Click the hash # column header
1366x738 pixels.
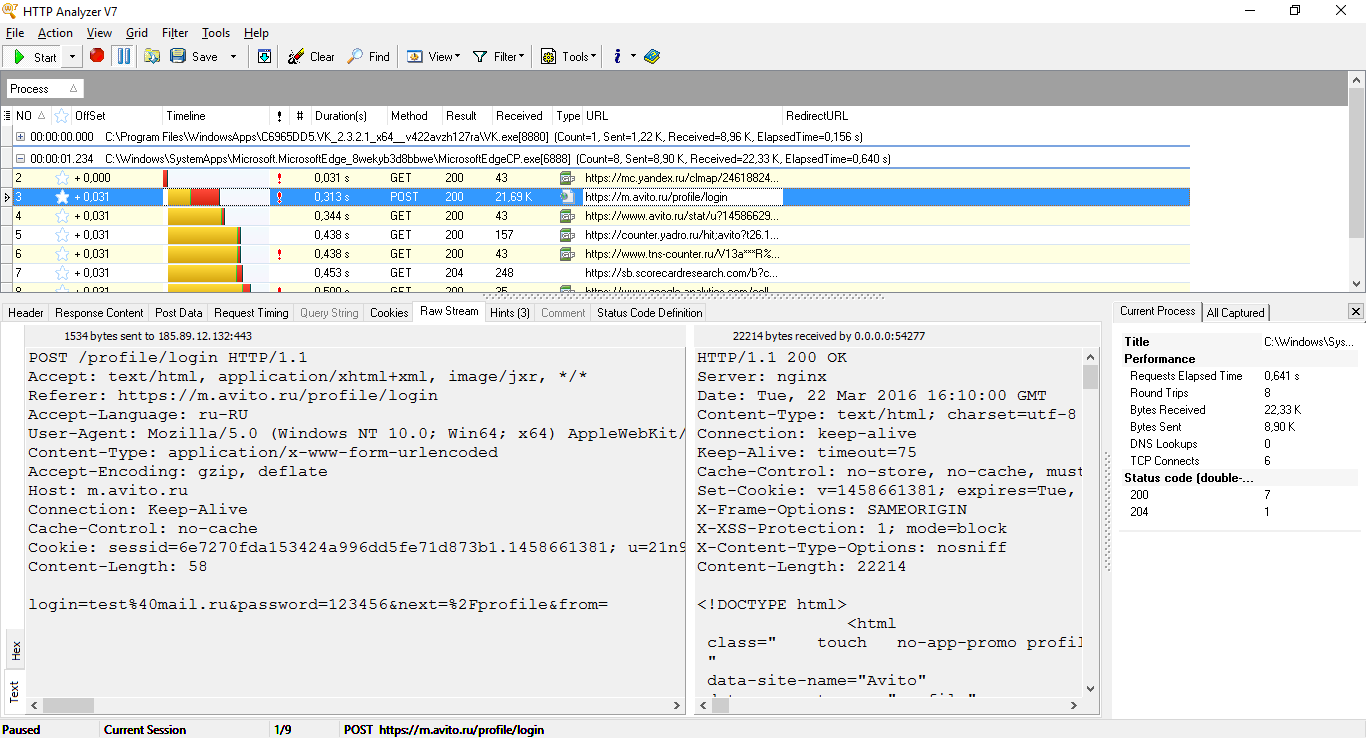(300, 116)
